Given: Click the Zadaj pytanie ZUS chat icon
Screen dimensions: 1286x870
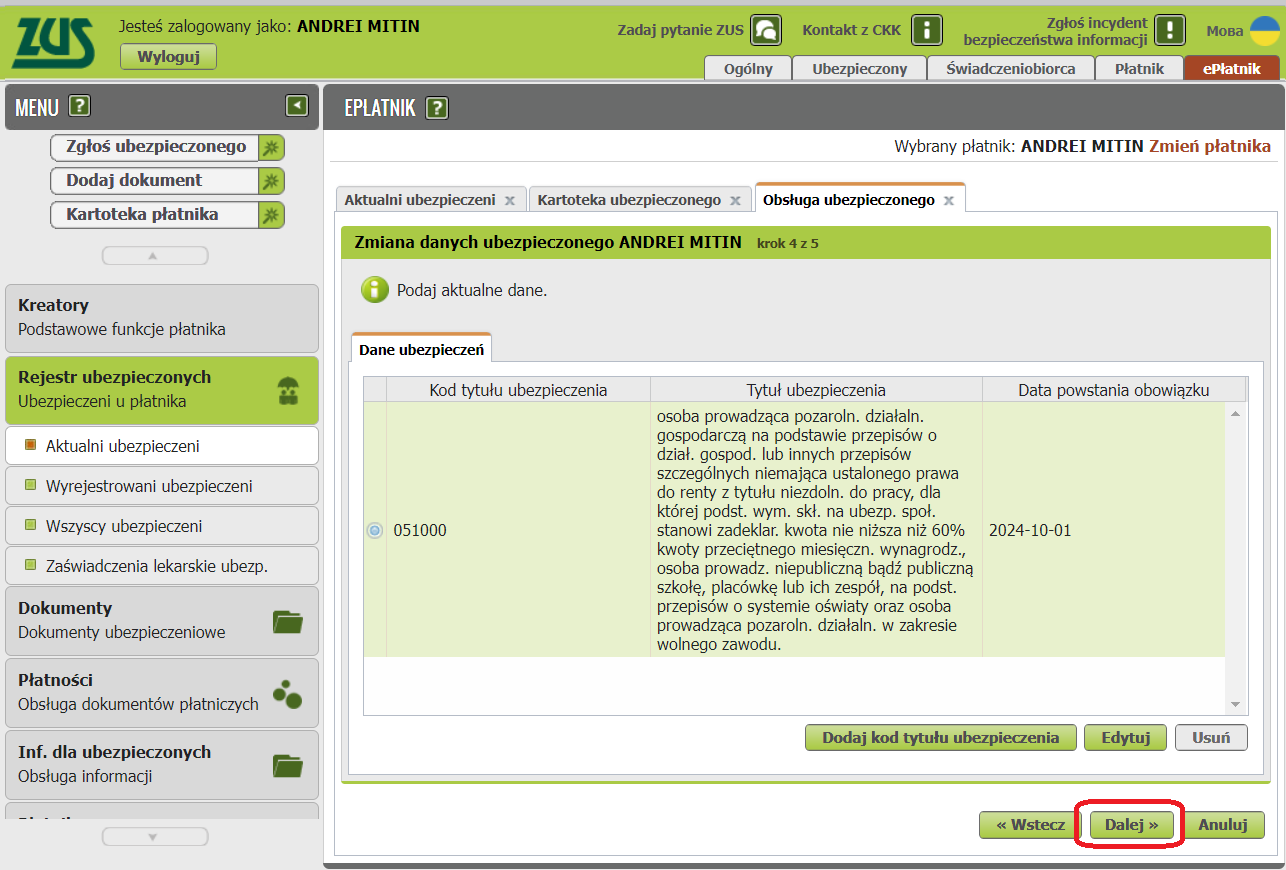Looking at the screenshot, I should coord(766,30).
